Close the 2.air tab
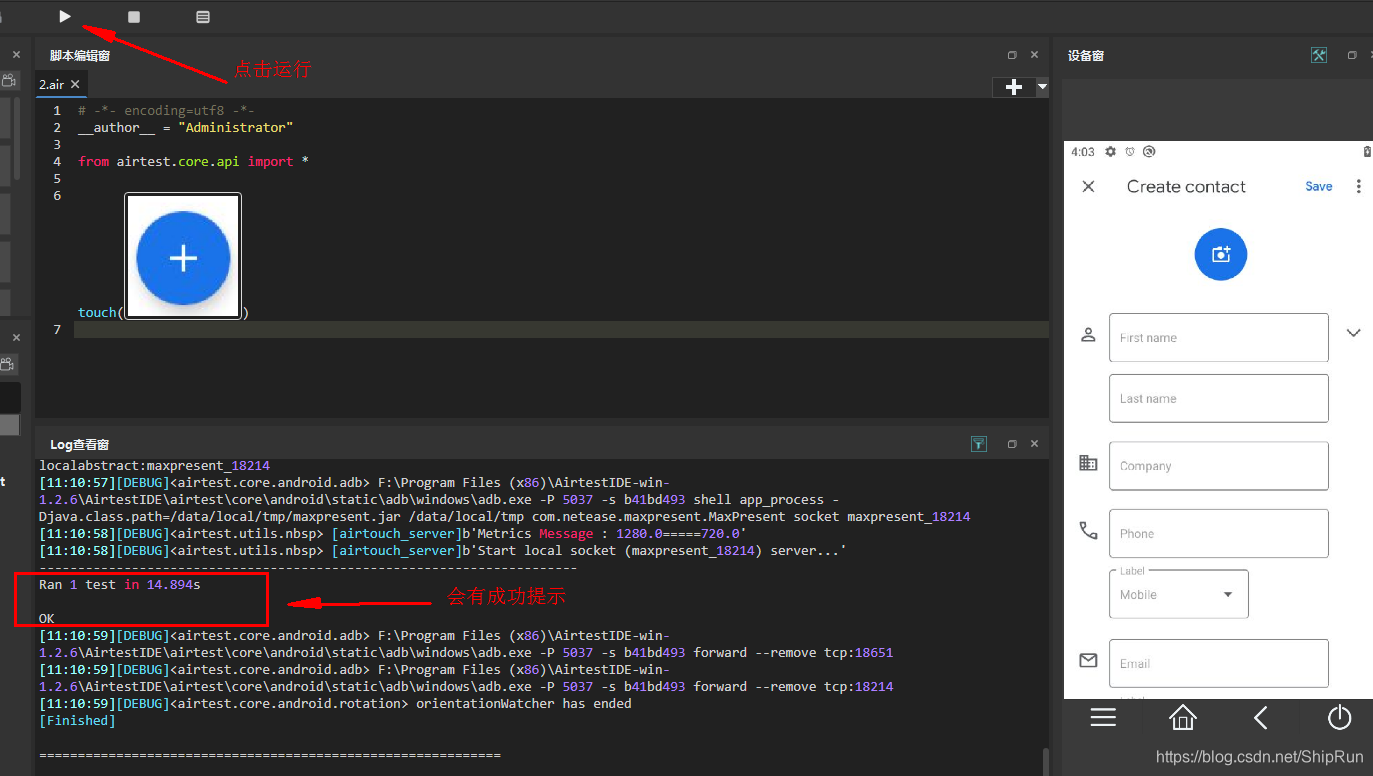This screenshot has height=776, width=1373. click(x=76, y=85)
